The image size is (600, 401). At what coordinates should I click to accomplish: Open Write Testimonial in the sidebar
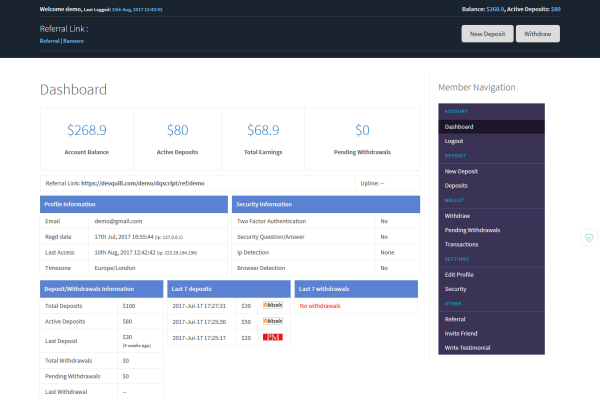(467, 347)
